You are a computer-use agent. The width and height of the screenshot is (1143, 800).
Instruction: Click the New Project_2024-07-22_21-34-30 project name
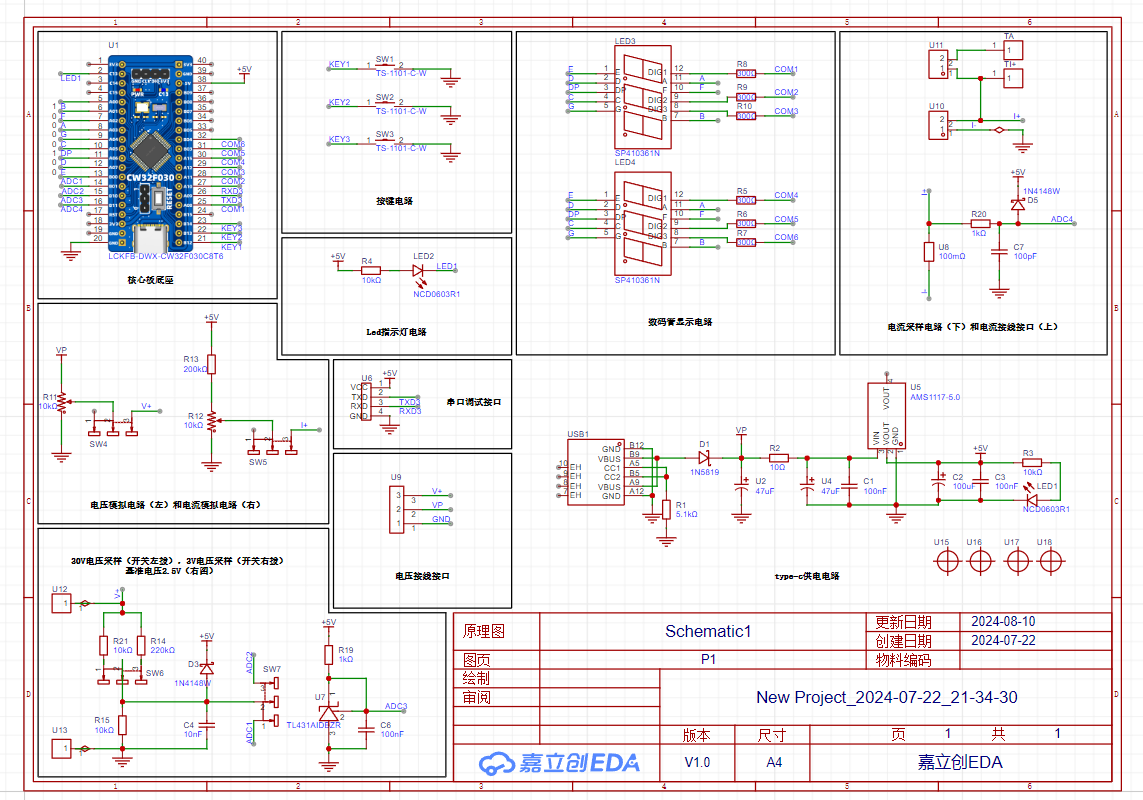[x=886, y=697]
